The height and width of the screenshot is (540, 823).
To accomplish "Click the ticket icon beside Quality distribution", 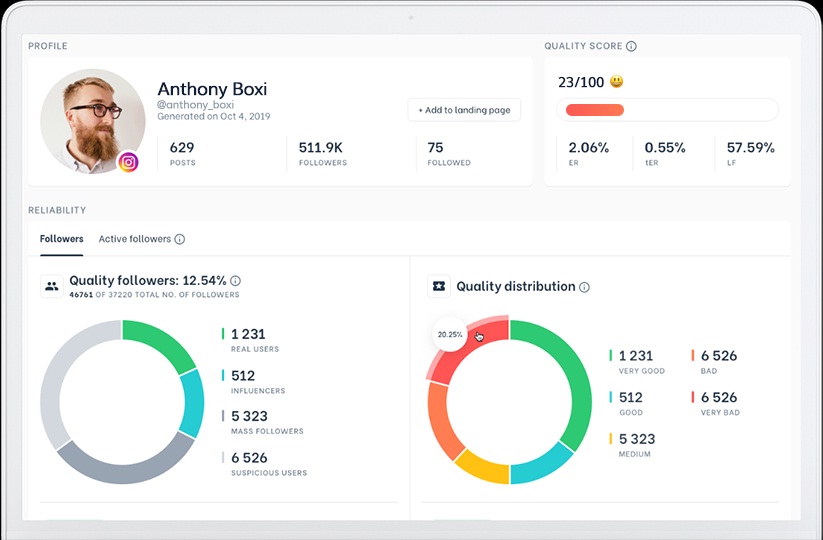I will pyautogui.click(x=438, y=286).
